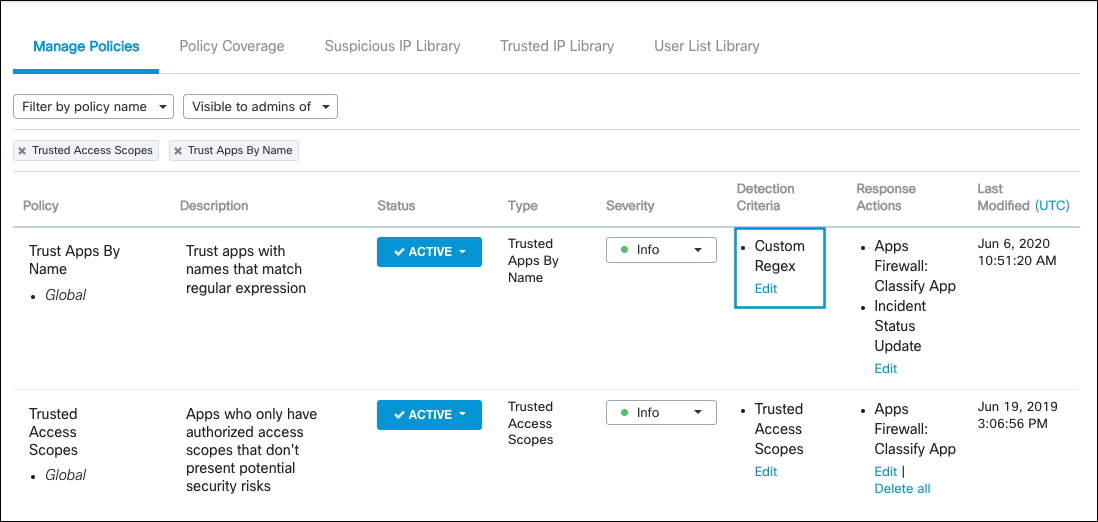Click the green severity dot for Trust Apps By Name
The width and height of the screenshot is (1098, 522).
pyautogui.click(x=625, y=250)
